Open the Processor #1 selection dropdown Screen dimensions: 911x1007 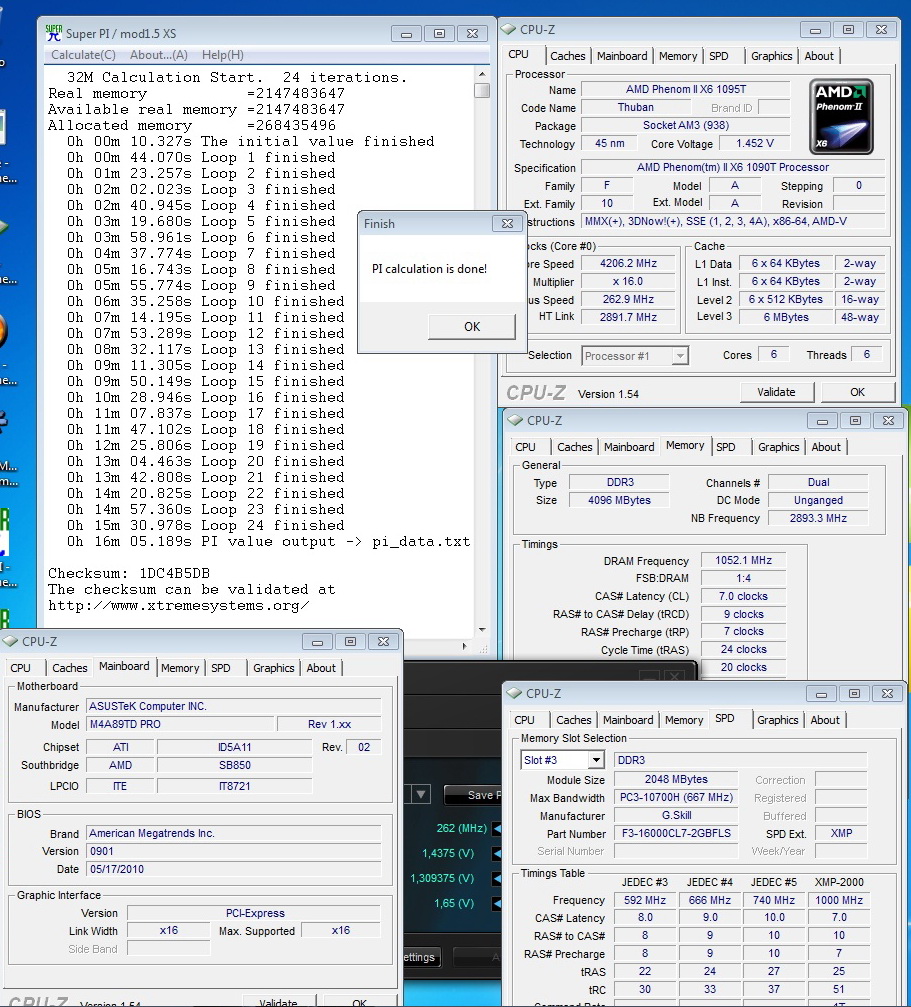(636, 356)
